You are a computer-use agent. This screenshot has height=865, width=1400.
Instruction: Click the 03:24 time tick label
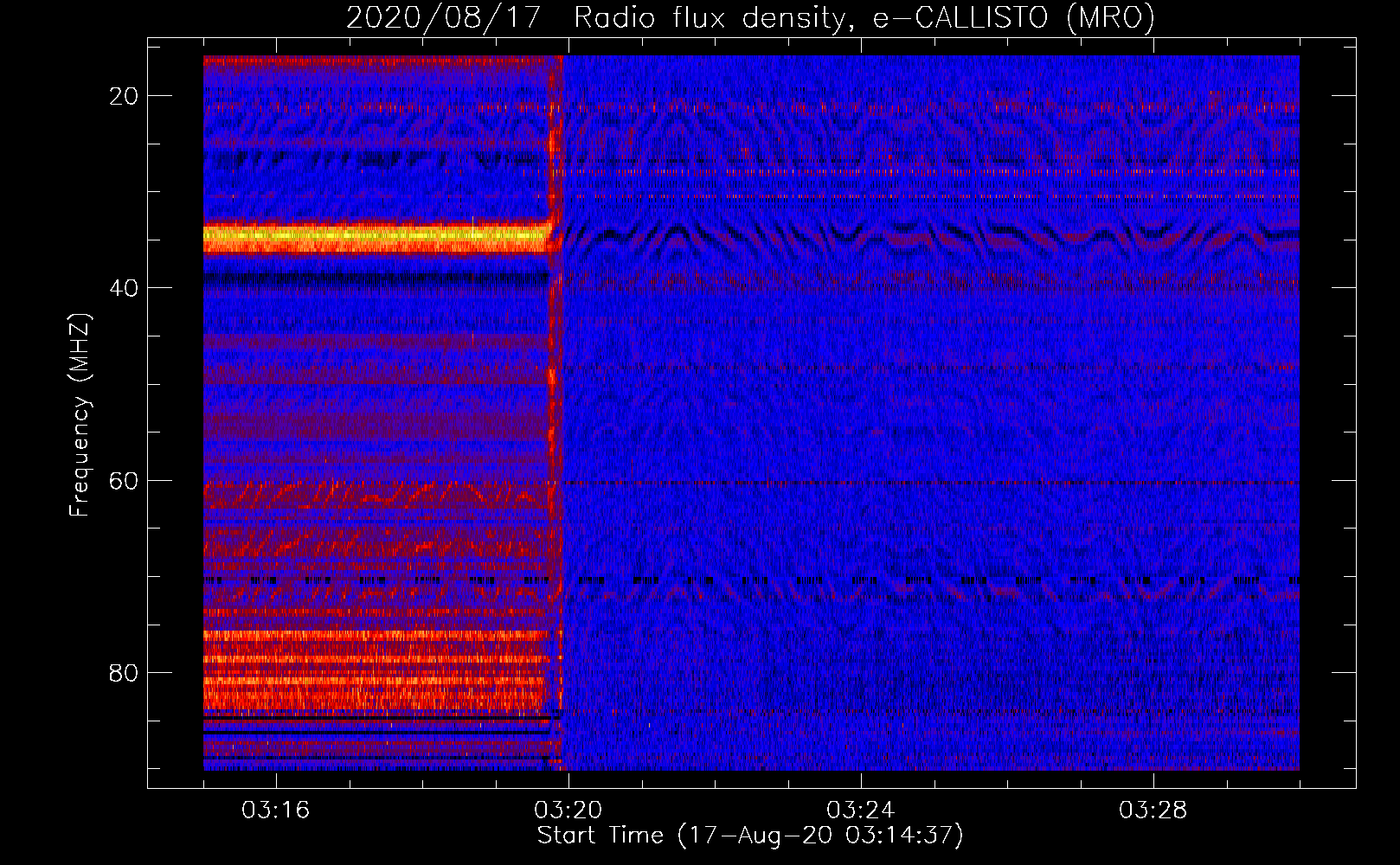click(x=861, y=811)
